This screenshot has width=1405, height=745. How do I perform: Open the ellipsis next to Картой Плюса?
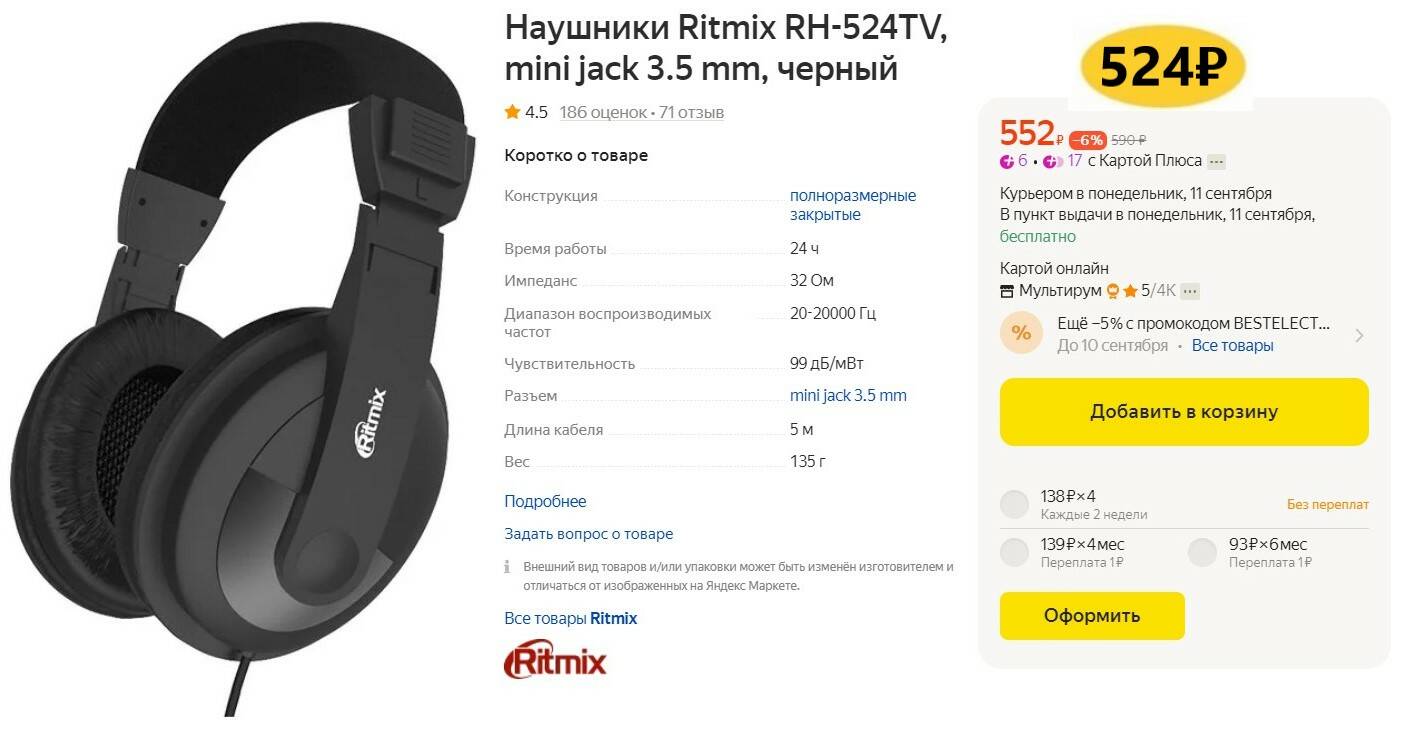(x=1216, y=162)
